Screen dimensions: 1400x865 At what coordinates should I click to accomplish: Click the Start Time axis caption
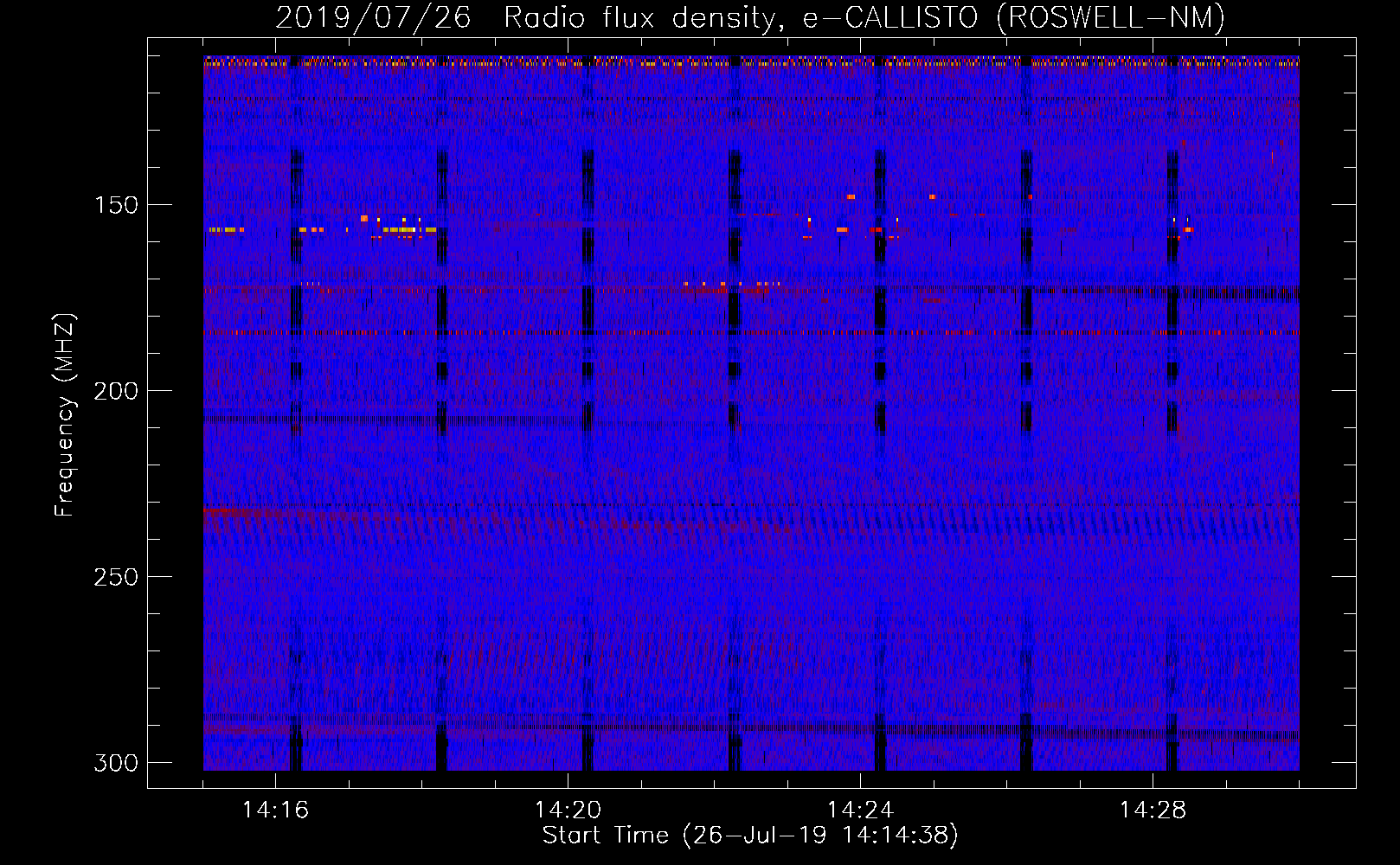pyautogui.click(x=750, y=836)
